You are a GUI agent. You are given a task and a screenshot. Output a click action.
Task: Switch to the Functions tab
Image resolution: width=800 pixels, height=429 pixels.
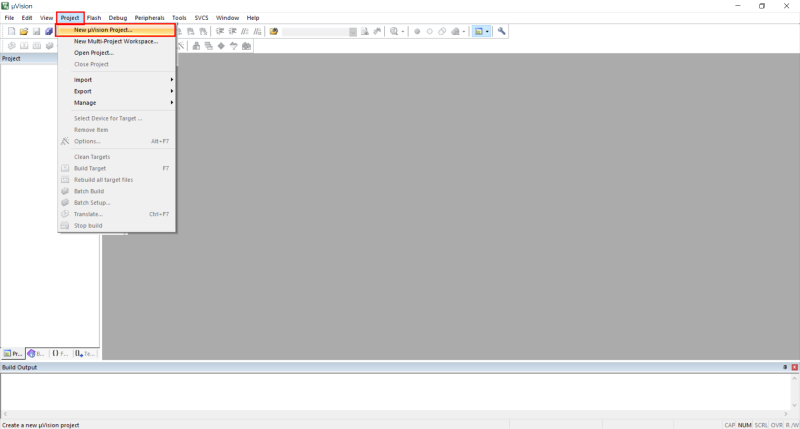click(60, 354)
